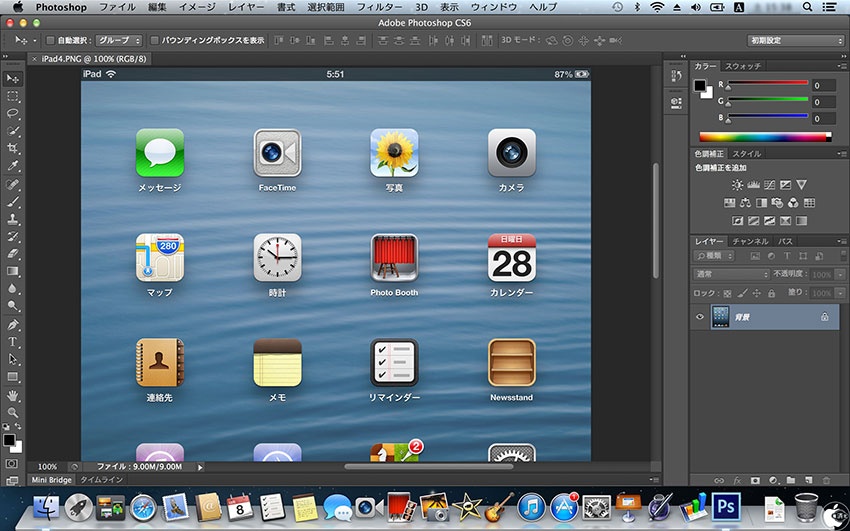
Task: Click the G value input field
Action: [x=823, y=102]
